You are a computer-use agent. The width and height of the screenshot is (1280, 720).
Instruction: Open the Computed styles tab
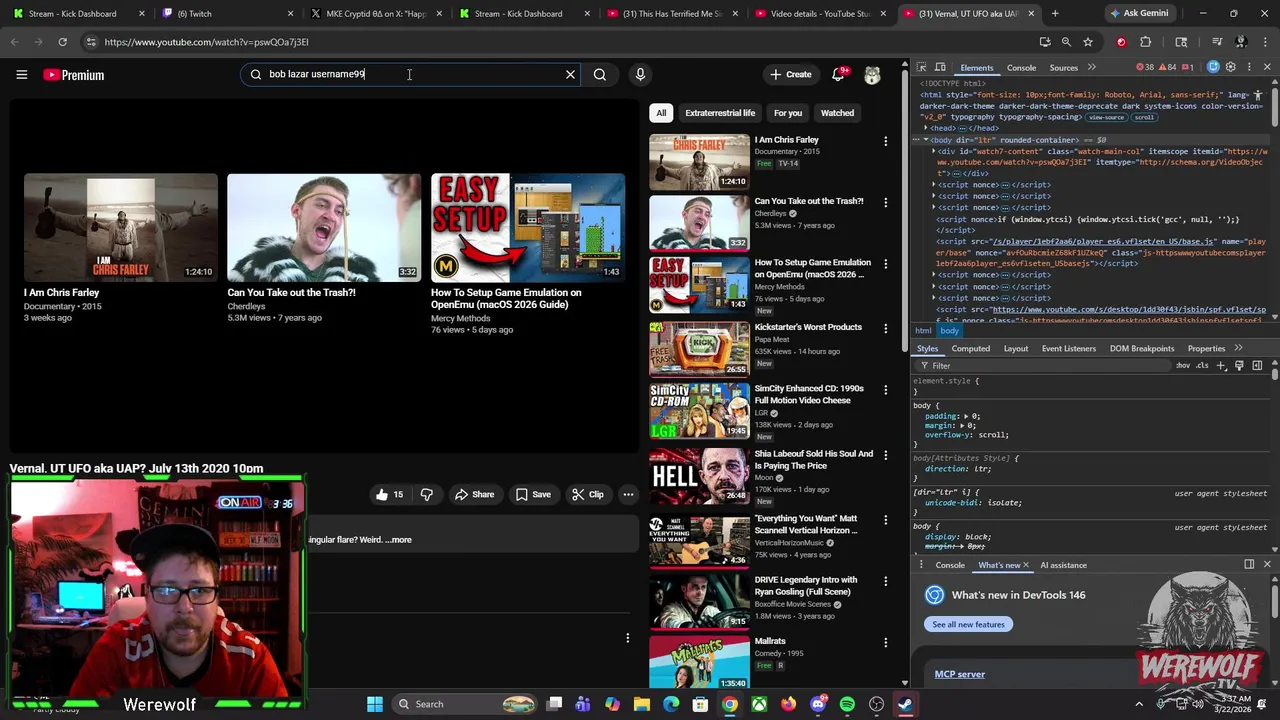tap(970, 348)
